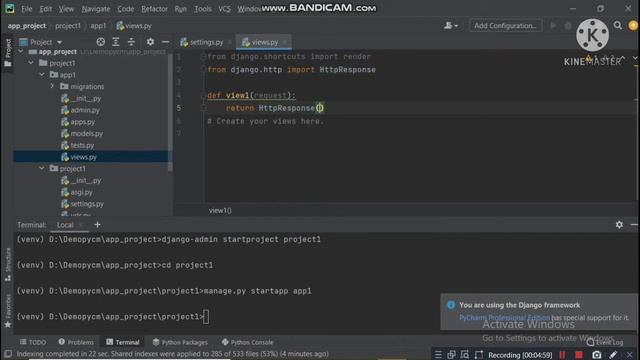Open the Problems tool window
This screenshot has width=640, height=360.
pyautogui.click(x=76, y=342)
